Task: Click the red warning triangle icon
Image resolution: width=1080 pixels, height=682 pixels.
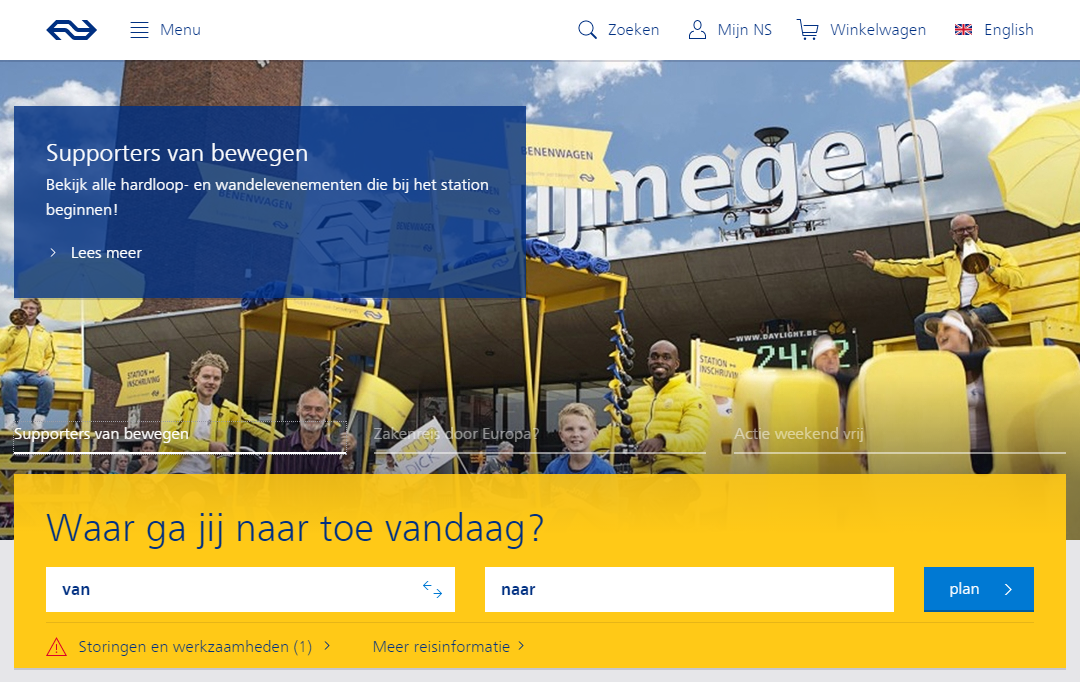Action: pos(56,647)
